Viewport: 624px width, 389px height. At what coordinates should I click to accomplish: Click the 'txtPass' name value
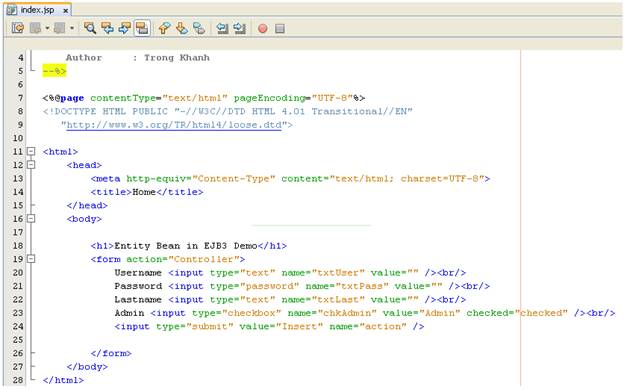click(362, 286)
